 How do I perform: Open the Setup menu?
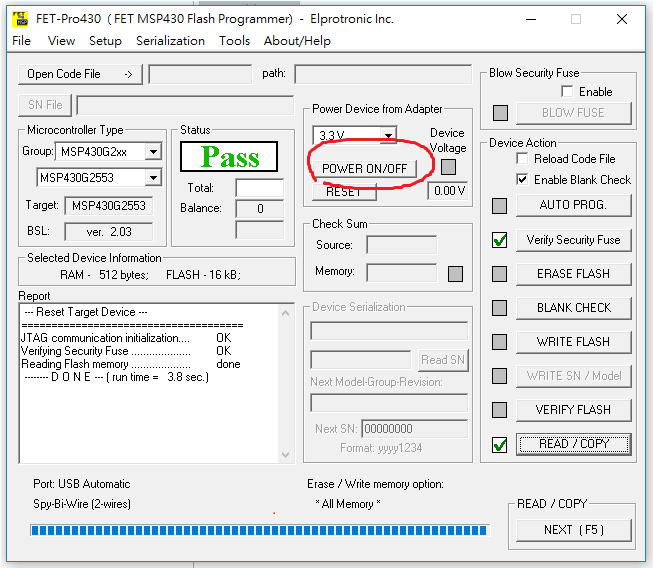[105, 41]
